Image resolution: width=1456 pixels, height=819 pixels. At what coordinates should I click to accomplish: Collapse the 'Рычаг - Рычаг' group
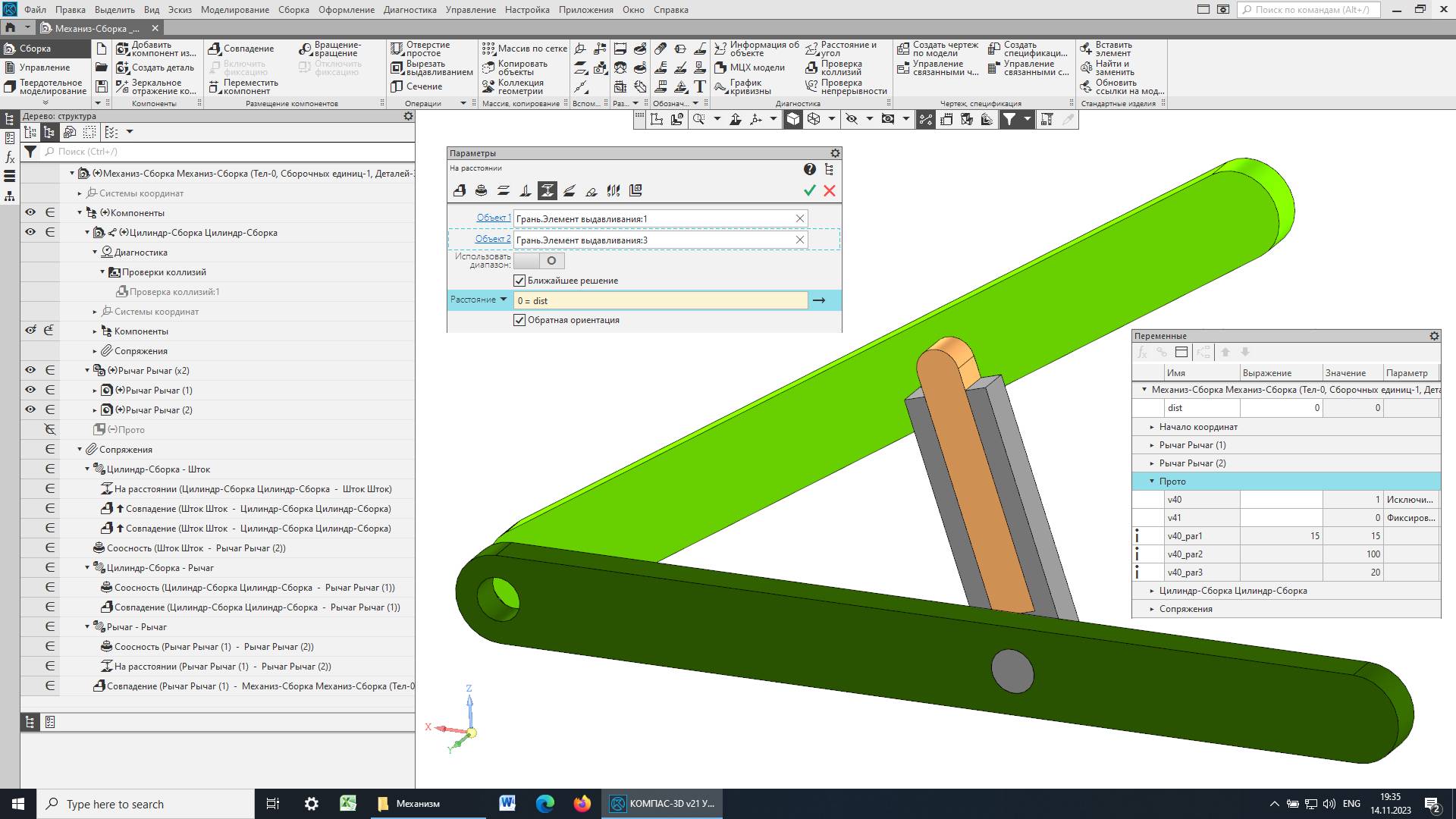tap(87, 627)
